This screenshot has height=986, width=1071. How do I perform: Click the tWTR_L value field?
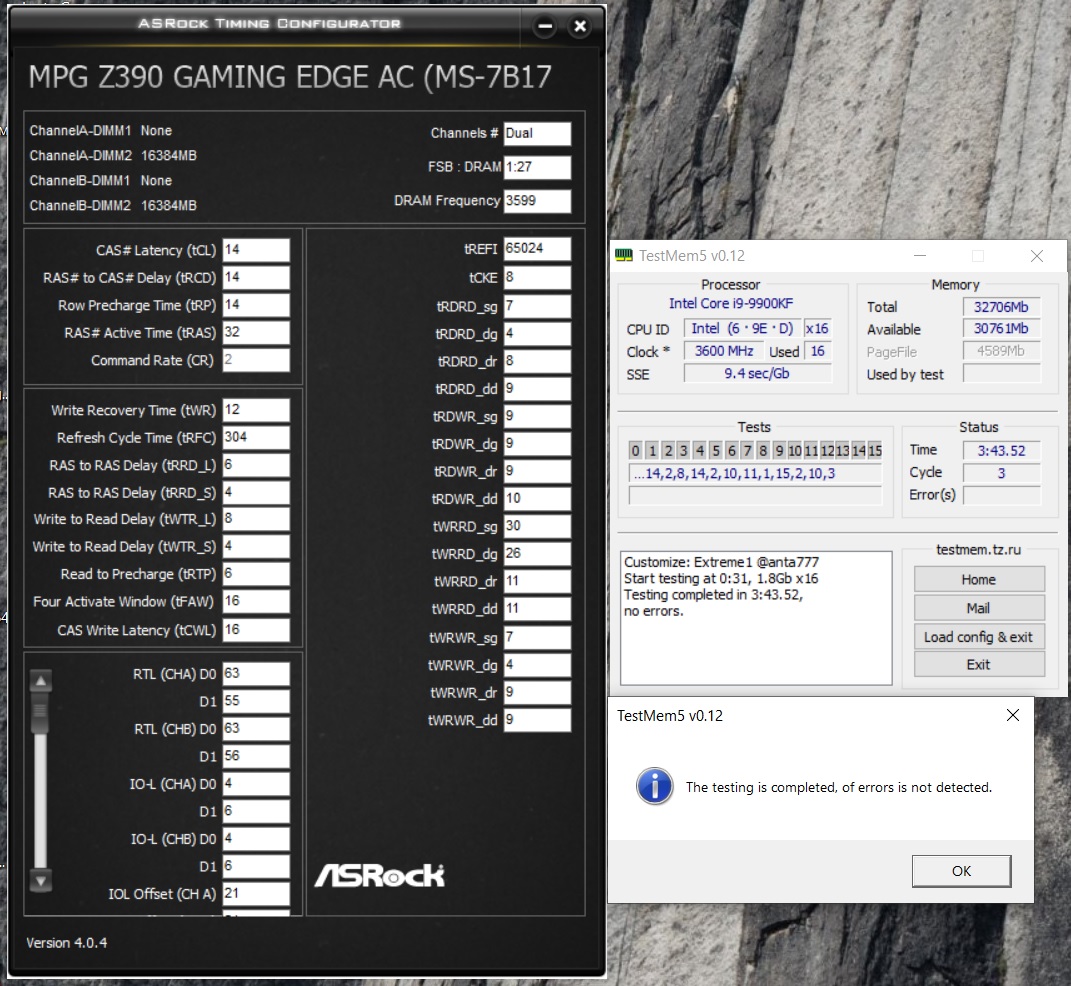pos(256,519)
